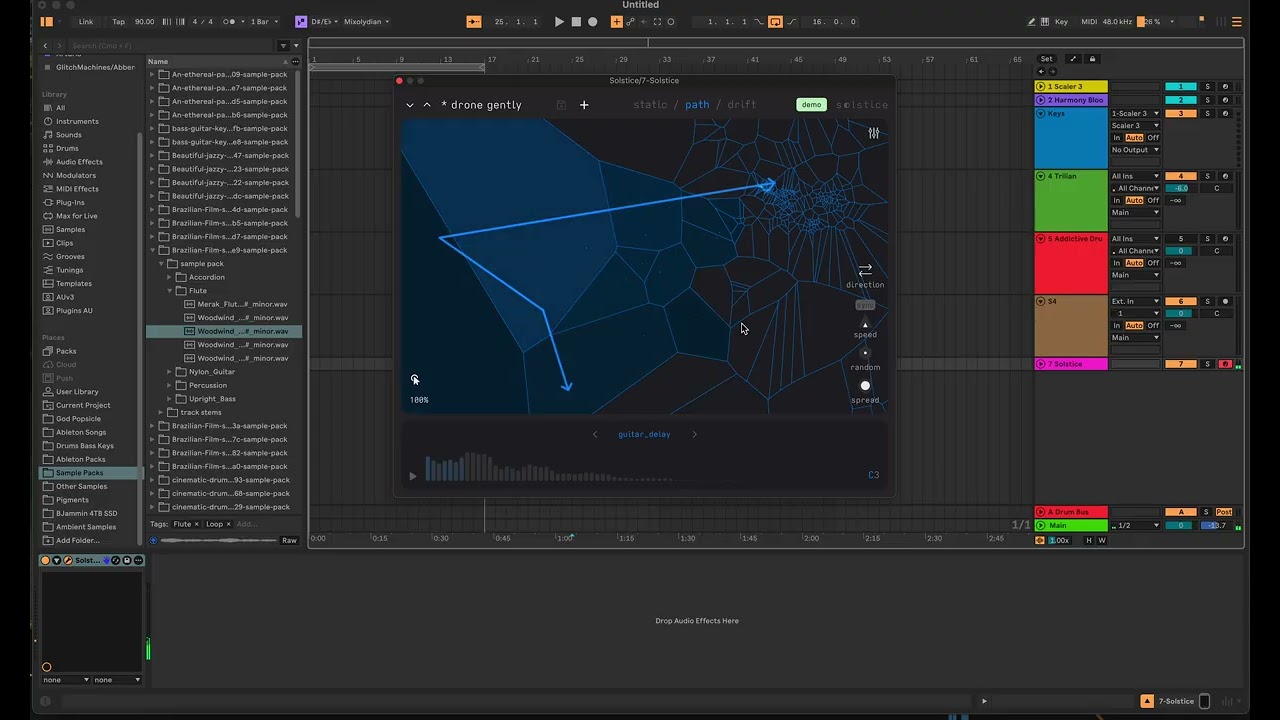1280x720 pixels.
Task: Select Drums in the Library sidebar
Action: [67, 148]
